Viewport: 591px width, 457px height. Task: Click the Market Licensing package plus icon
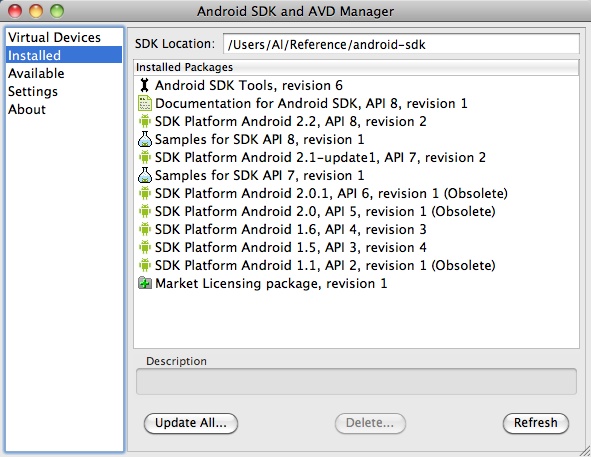(x=145, y=283)
